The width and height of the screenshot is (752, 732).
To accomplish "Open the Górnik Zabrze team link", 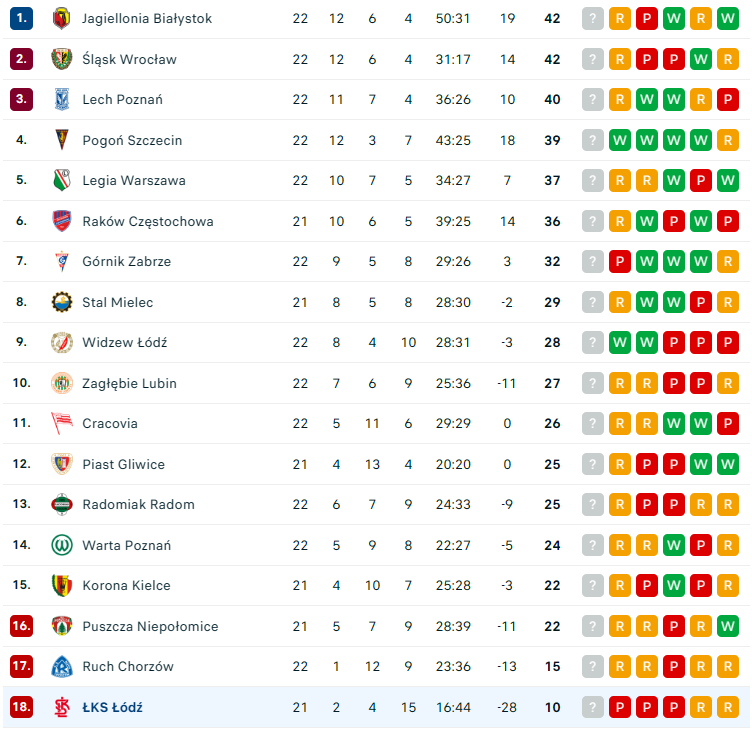I will point(126,261).
